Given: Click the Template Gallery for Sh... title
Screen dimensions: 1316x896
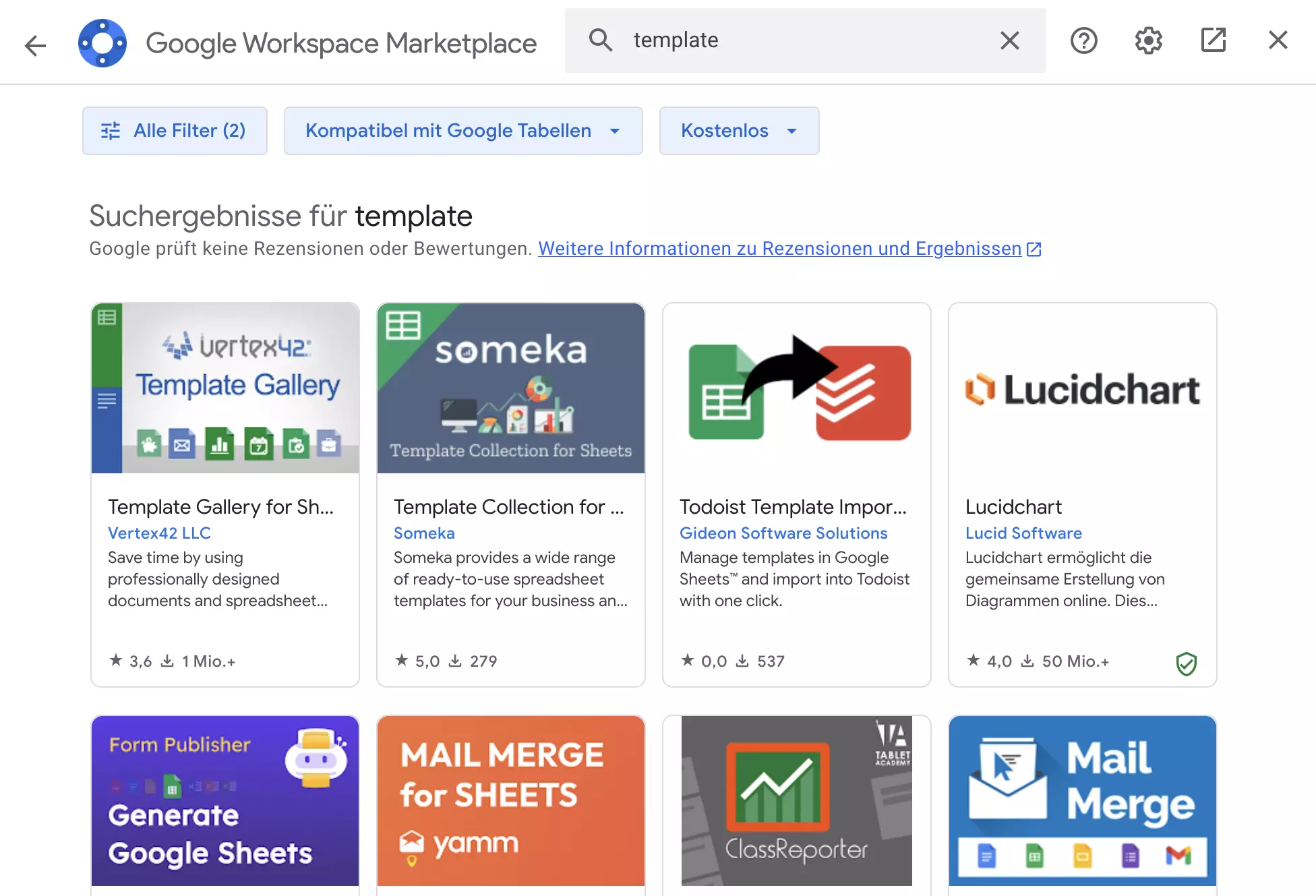Looking at the screenshot, I should [x=220, y=507].
